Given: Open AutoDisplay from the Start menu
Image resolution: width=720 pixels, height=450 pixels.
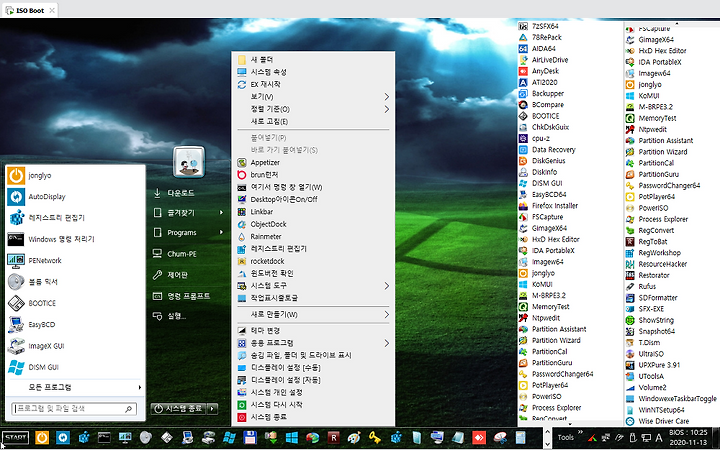Looking at the screenshot, I should (75, 197).
